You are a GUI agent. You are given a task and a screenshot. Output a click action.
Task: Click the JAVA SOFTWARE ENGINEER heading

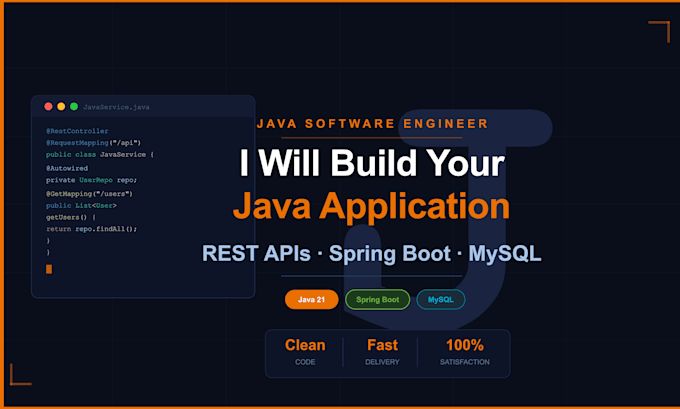(x=373, y=124)
